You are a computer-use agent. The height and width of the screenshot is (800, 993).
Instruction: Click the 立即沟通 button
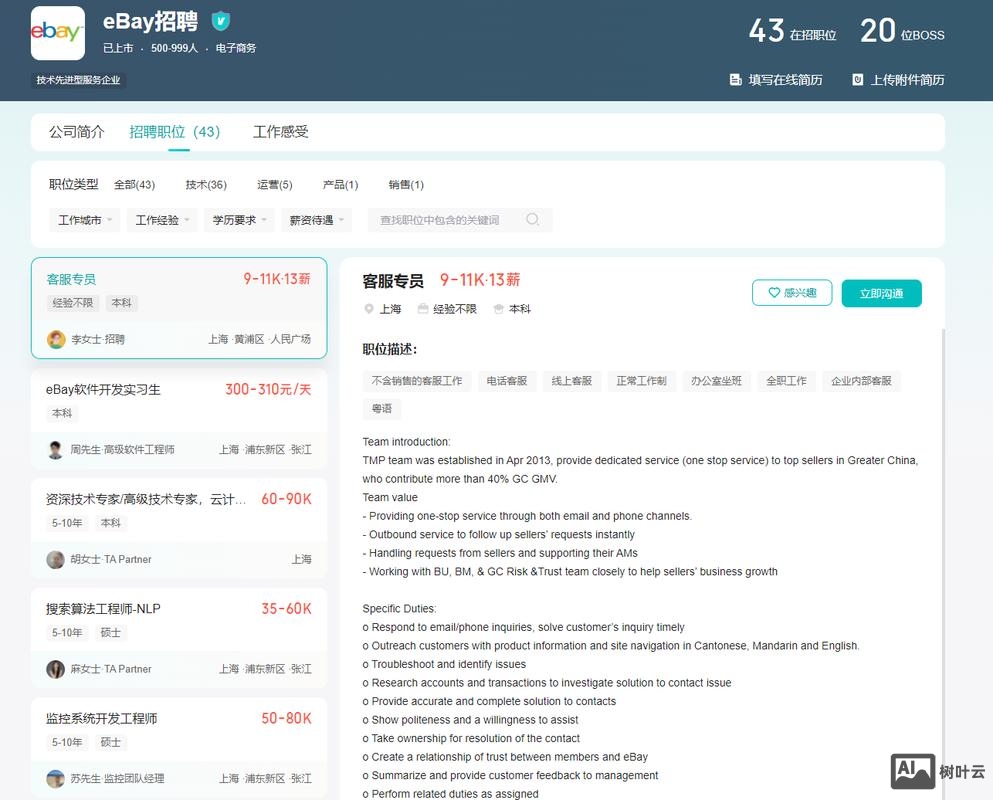click(881, 293)
